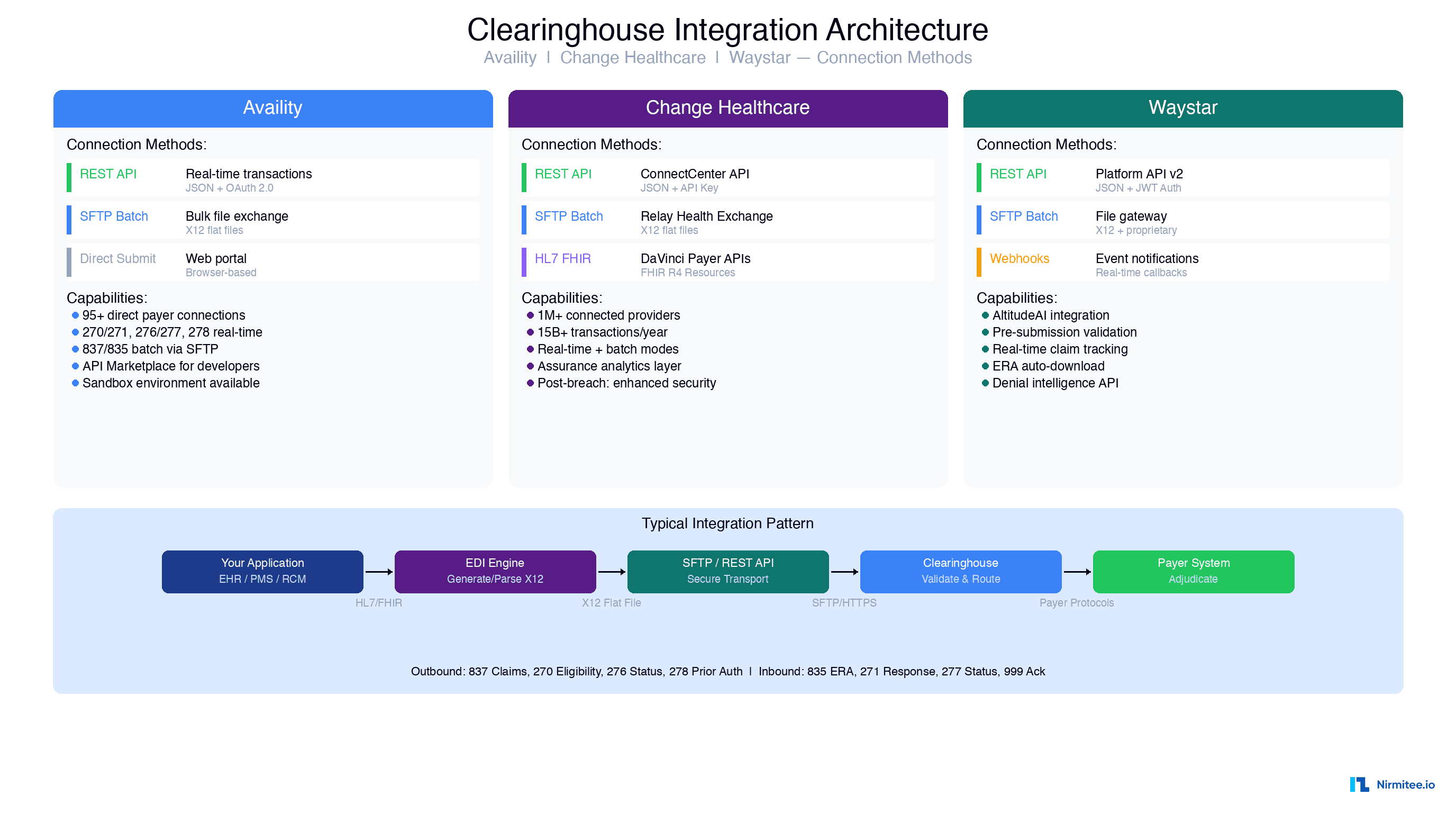Click 'Relay Health Exchange' text
Viewport: 1456px width, 813px height.
[x=706, y=216]
